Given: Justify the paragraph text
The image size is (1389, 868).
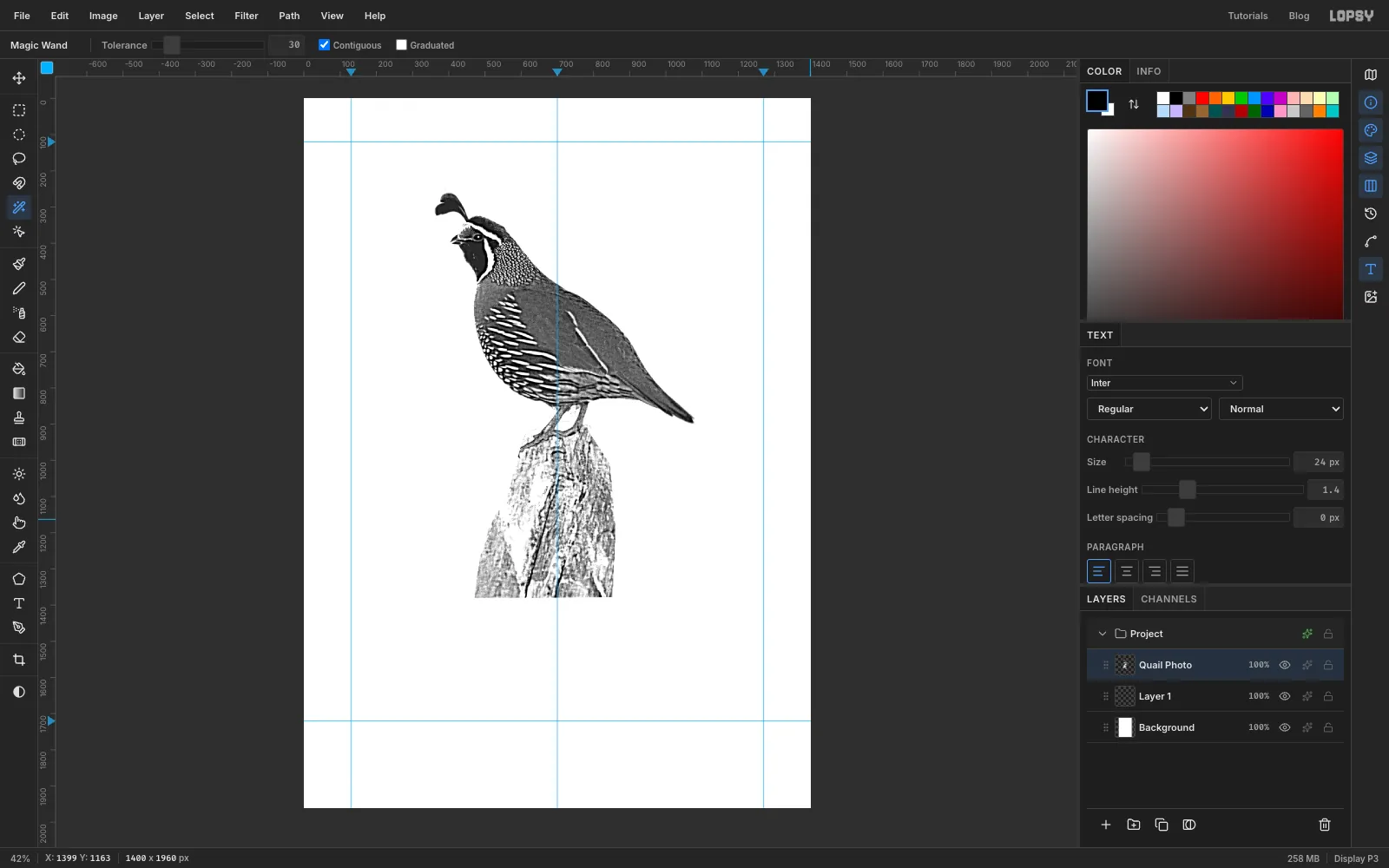Looking at the screenshot, I should (x=1182, y=571).
